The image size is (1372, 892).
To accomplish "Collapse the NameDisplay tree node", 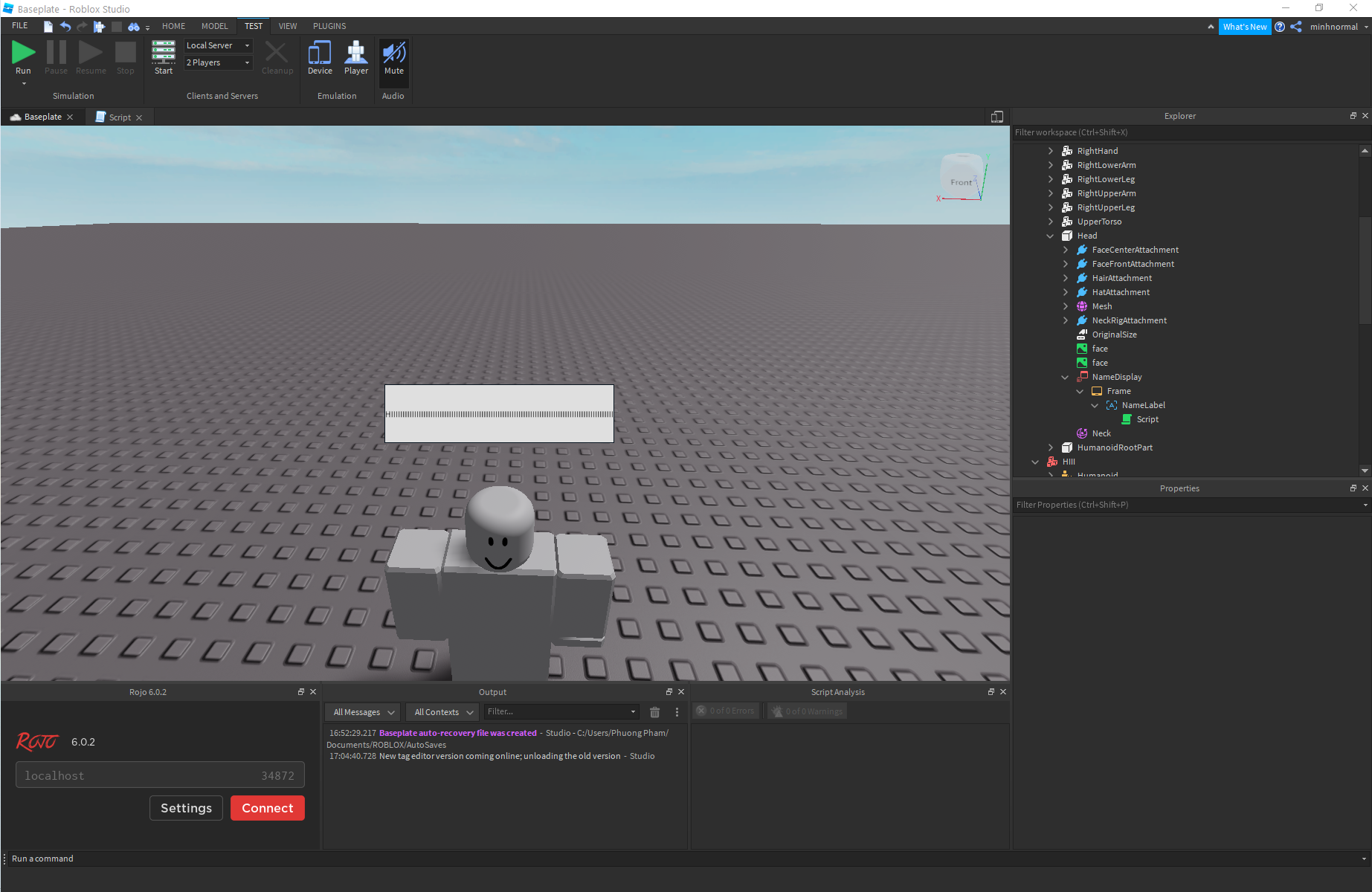I will 1066,377.
